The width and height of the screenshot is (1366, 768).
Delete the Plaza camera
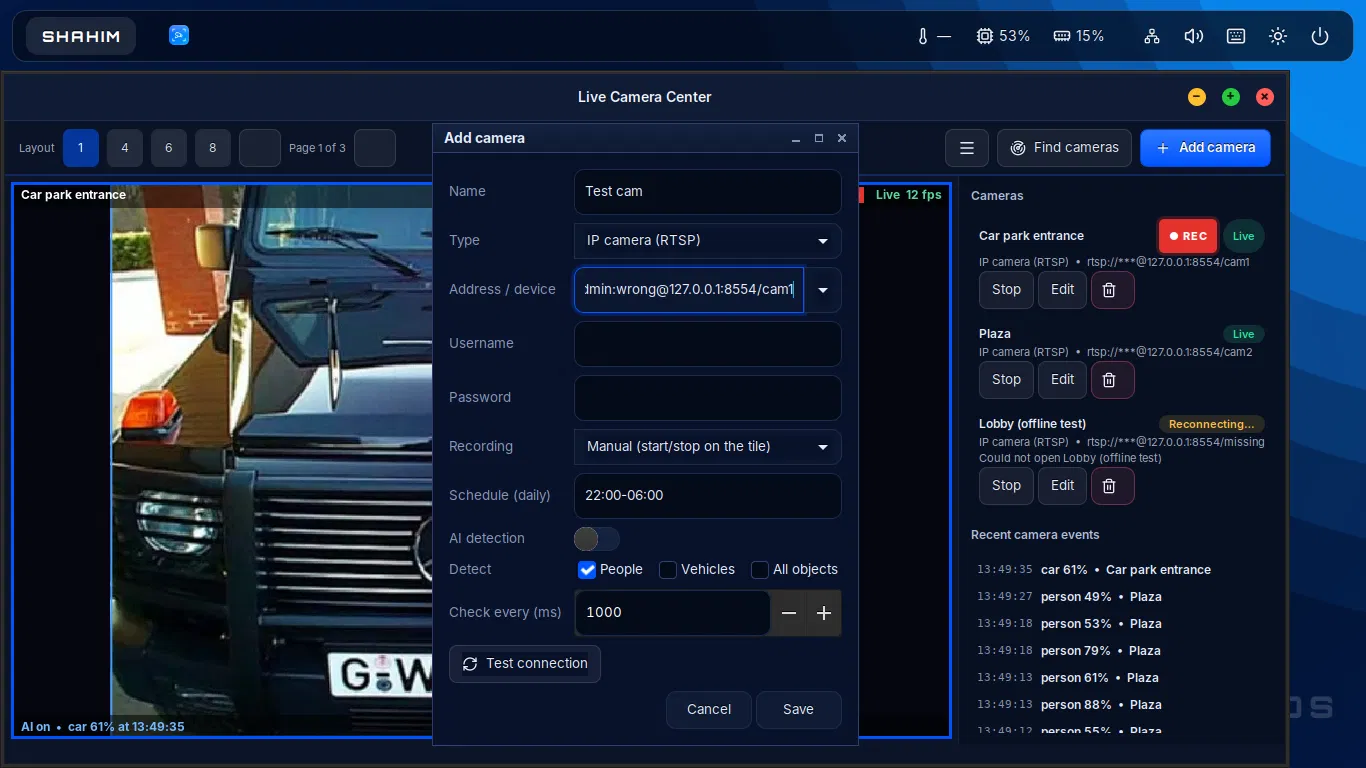pos(1112,380)
